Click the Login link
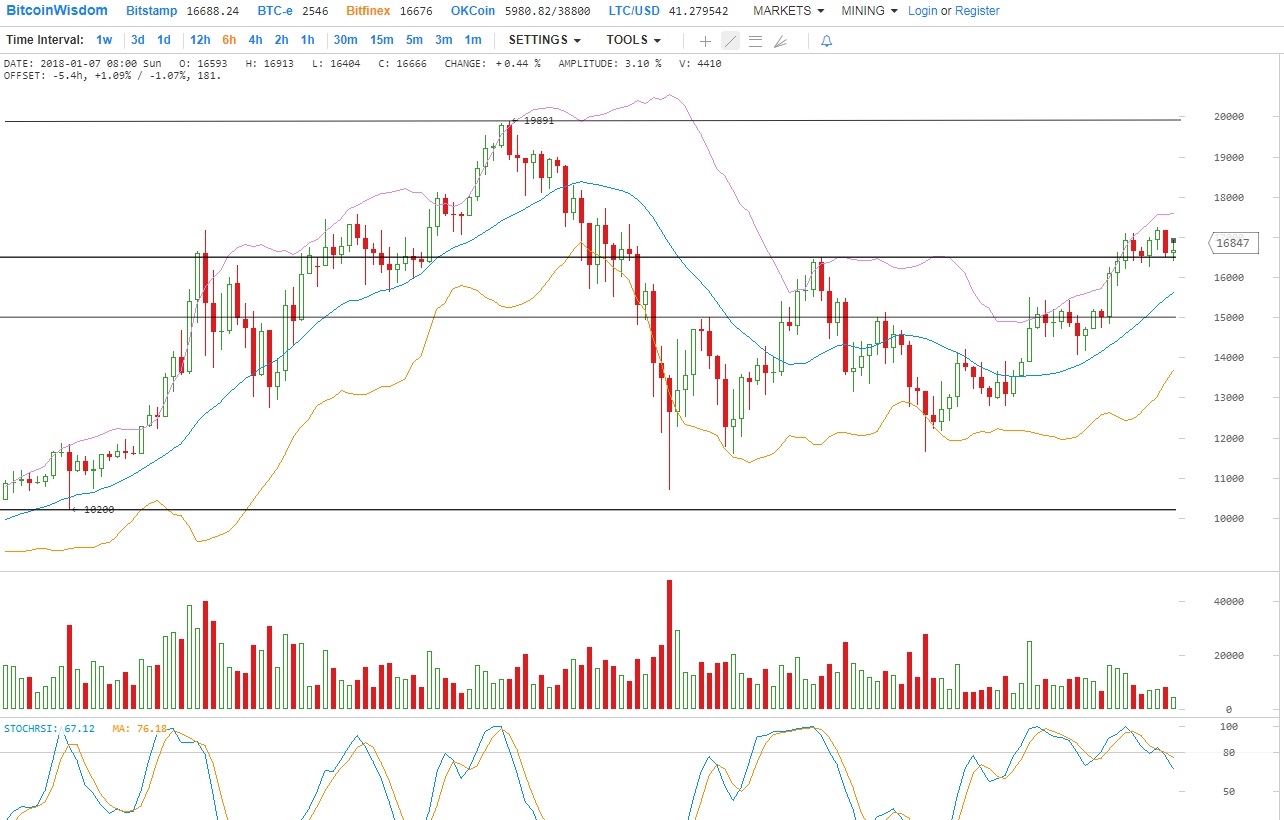Viewport: 1284px width, 820px height. [x=922, y=11]
